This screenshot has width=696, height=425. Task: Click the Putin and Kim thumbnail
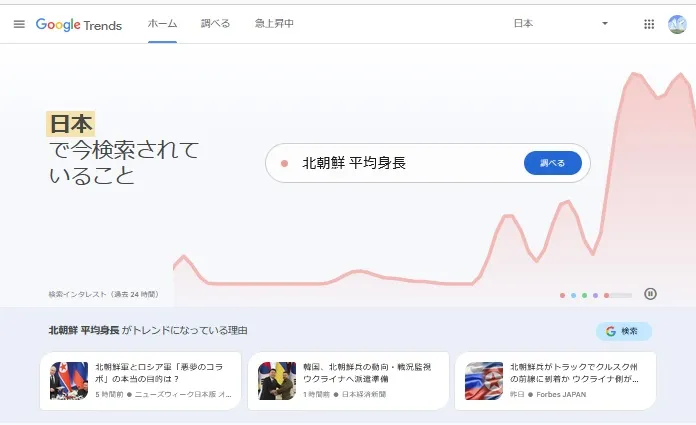pyautogui.click(x=69, y=381)
